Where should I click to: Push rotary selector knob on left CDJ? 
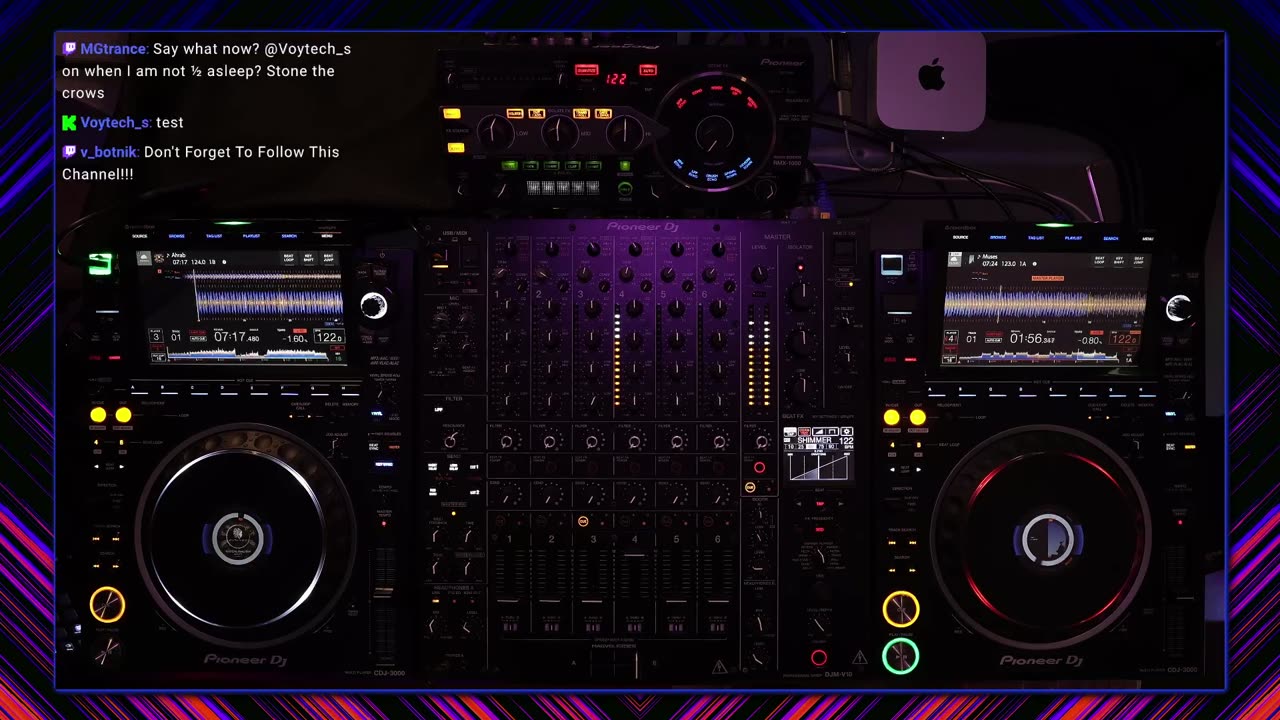point(374,306)
